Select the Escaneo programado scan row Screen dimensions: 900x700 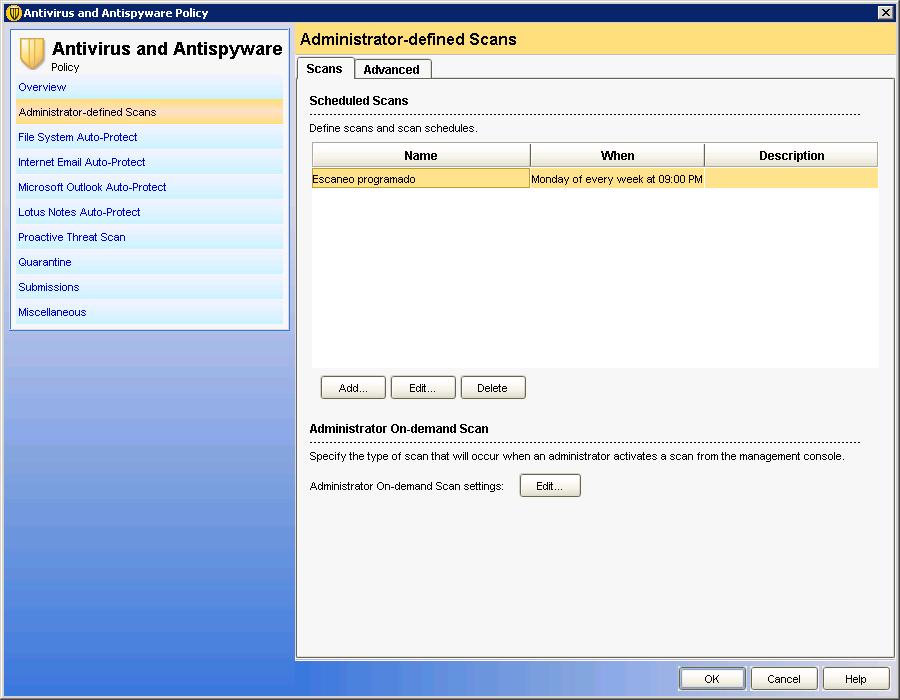point(420,179)
